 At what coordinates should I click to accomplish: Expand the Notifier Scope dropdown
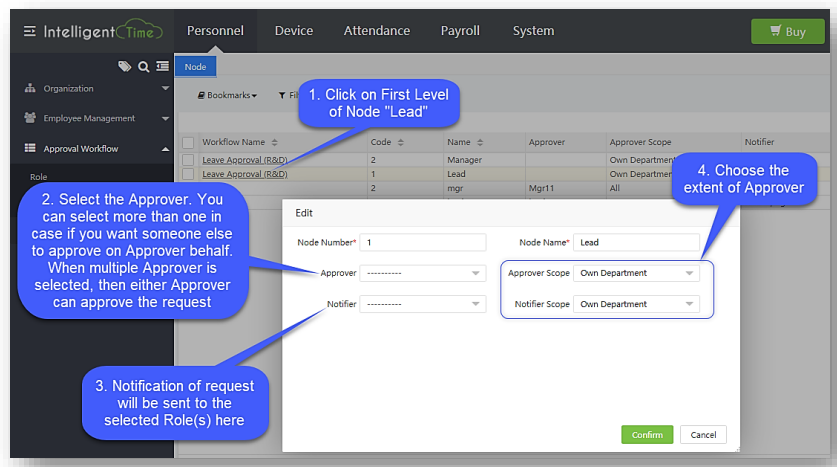636,304
